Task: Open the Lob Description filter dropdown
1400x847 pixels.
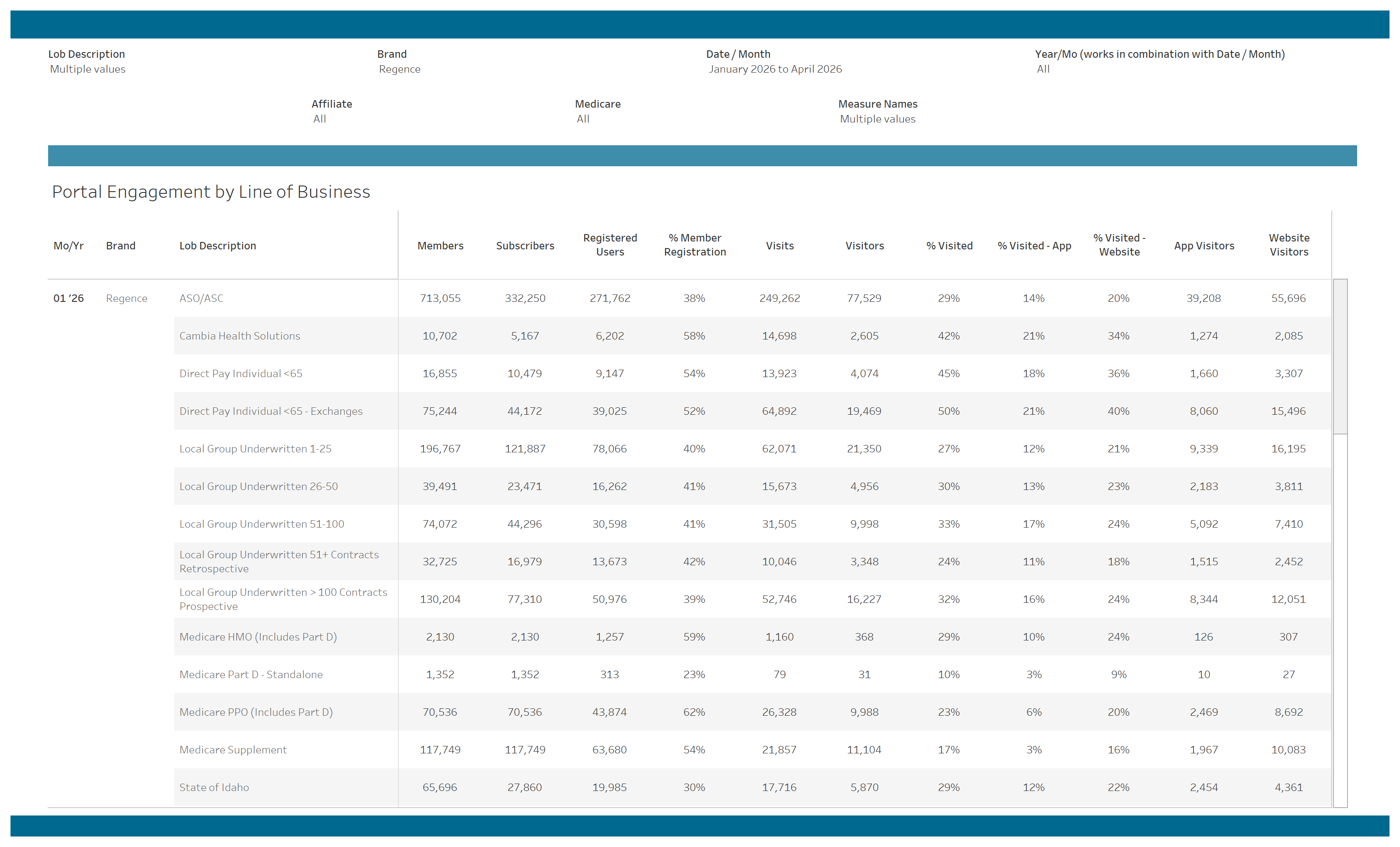Action: click(88, 69)
